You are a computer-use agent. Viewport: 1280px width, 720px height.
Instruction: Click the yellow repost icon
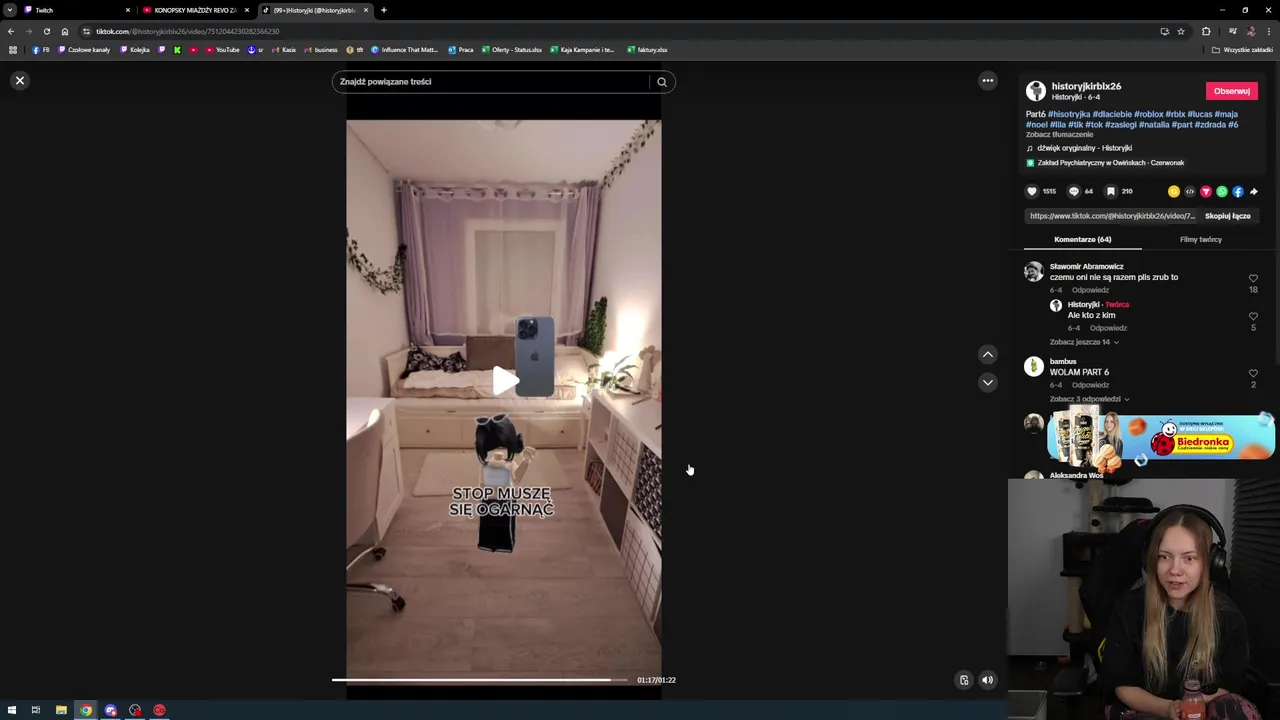tap(1174, 191)
